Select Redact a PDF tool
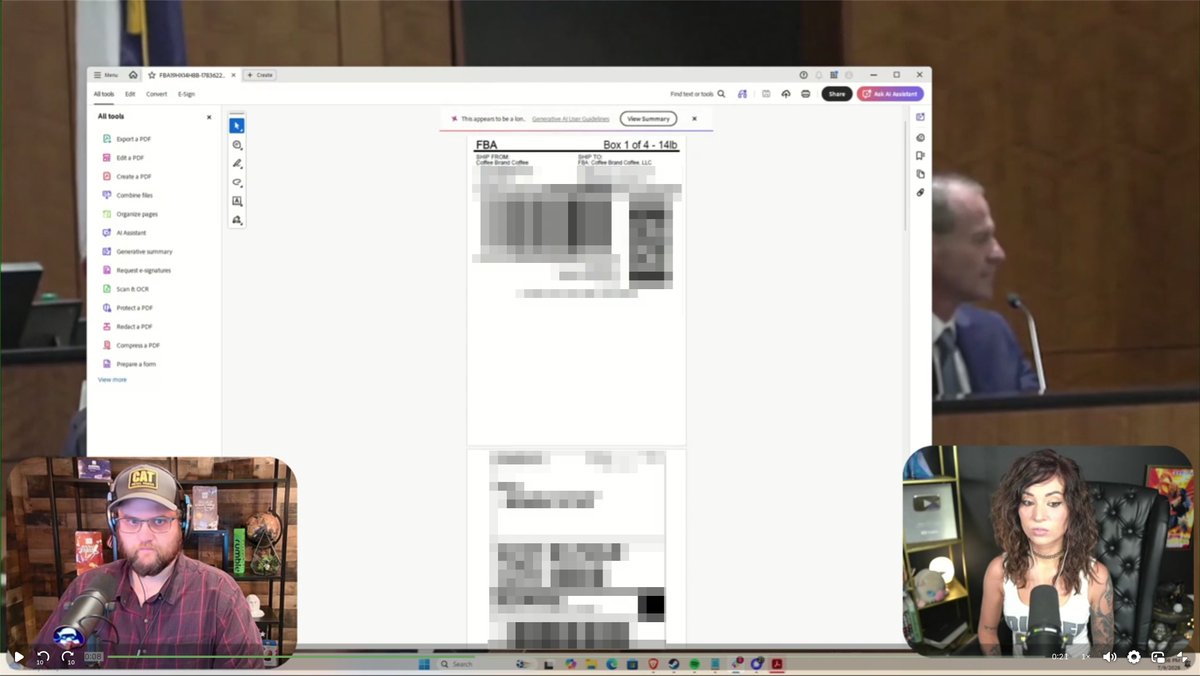This screenshot has width=1200, height=676. tap(127, 327)
